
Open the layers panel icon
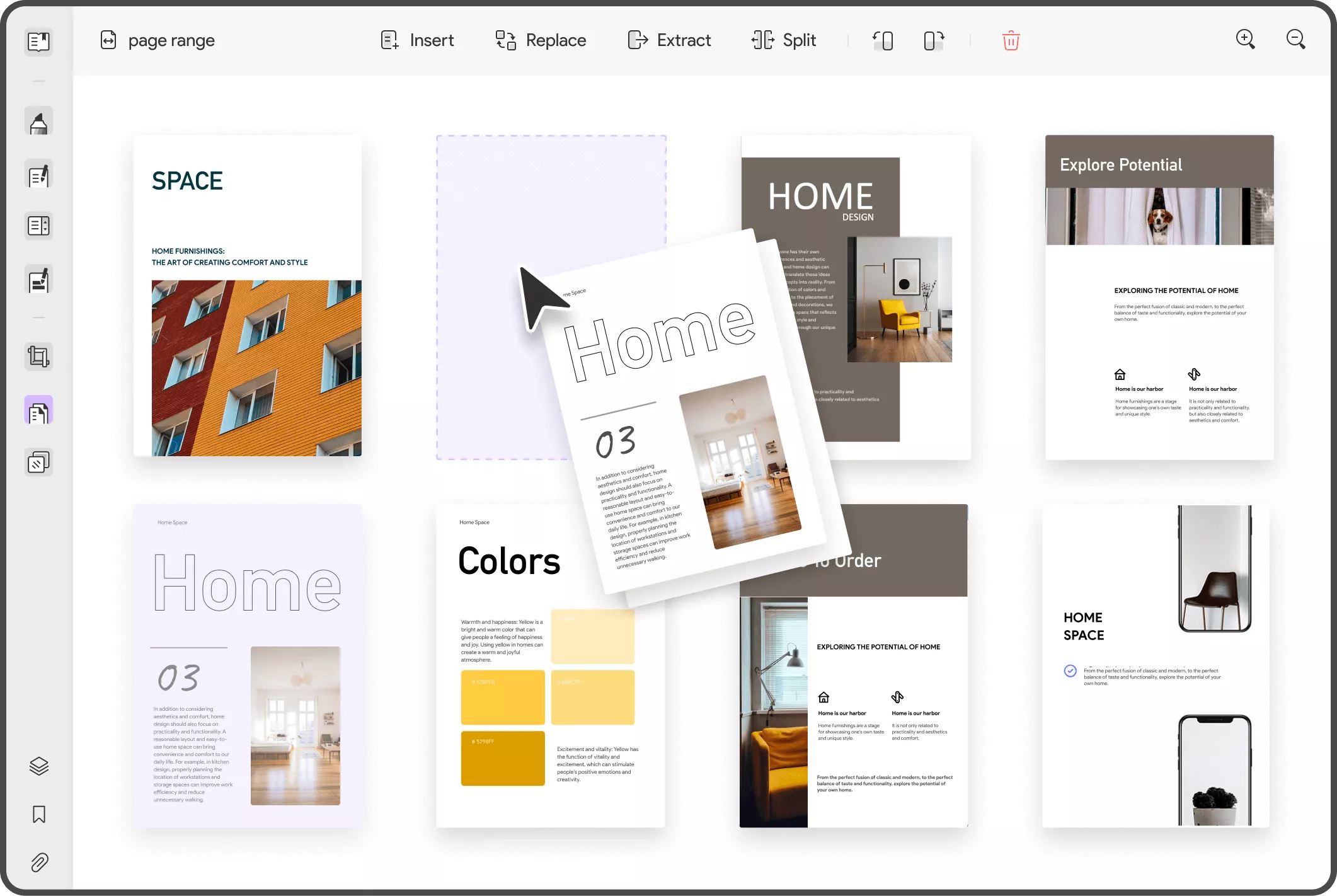point(38,766)
